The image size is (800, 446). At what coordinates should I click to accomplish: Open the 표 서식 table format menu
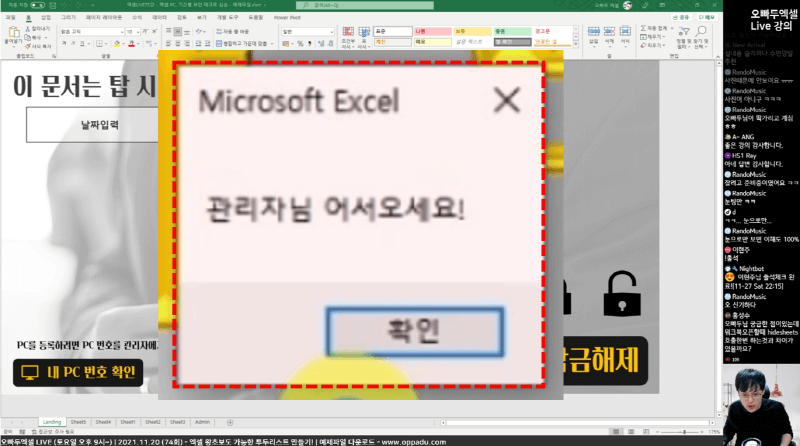(364, 38)
